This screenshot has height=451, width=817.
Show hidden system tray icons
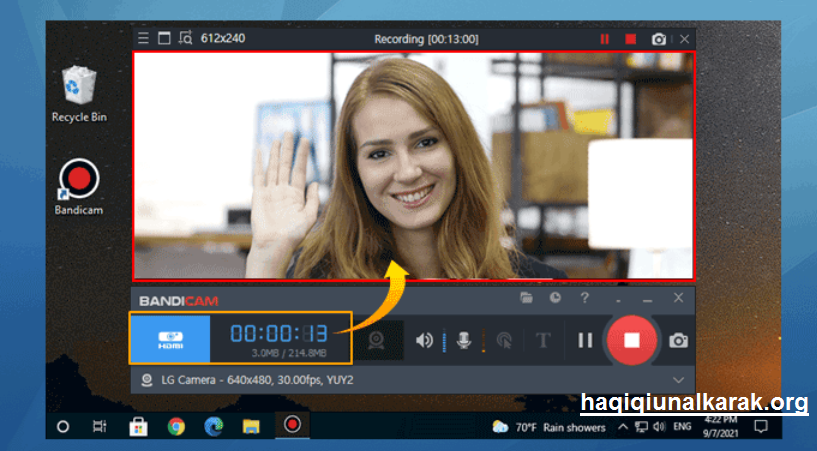tap(623, 427)
